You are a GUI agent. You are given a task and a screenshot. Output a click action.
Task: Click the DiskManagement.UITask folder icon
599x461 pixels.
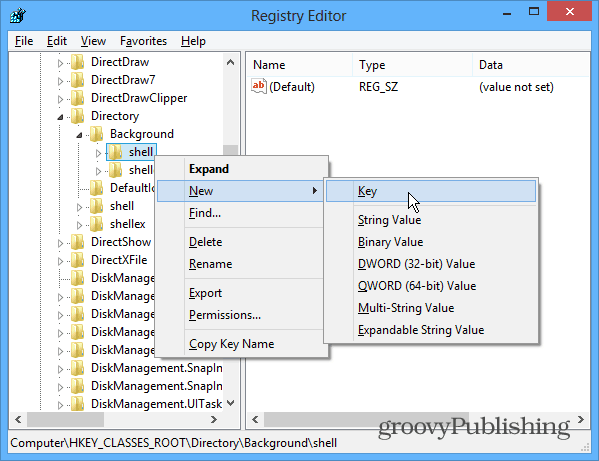78,404
